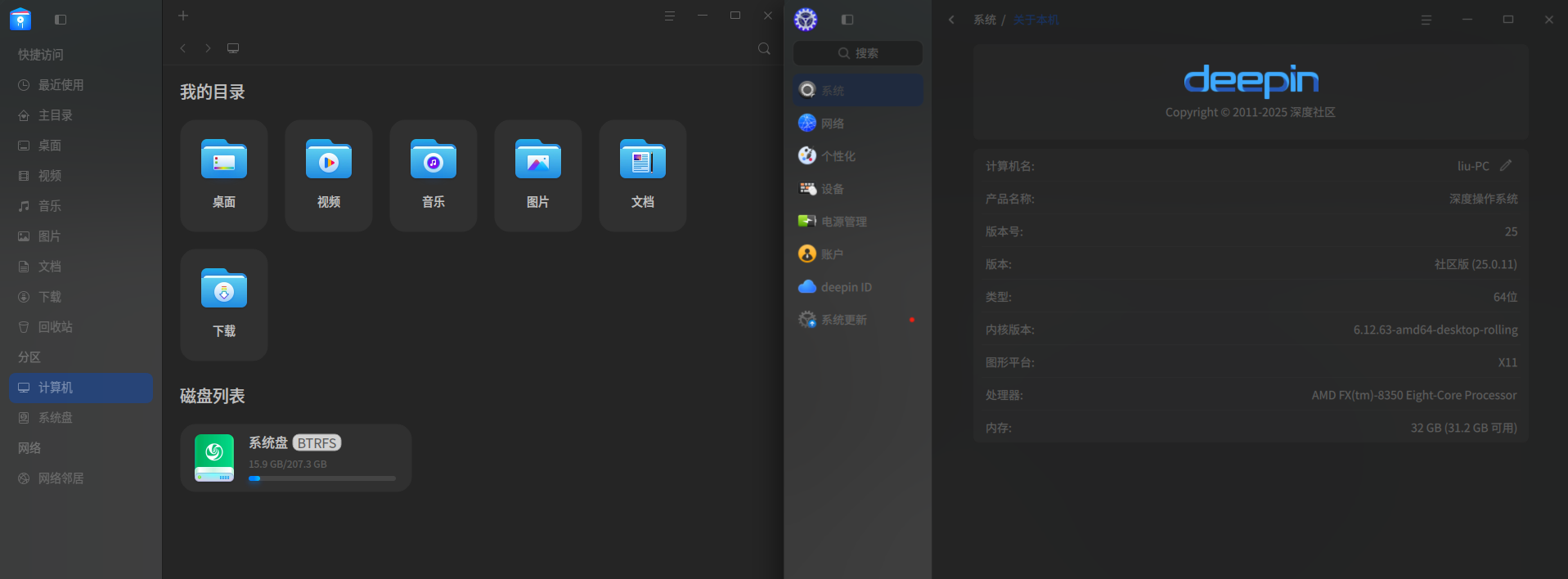Viewport: 1568px width, 579px height.
Task: Open the 下载 folder icon
Action: (x=224, y=288)
